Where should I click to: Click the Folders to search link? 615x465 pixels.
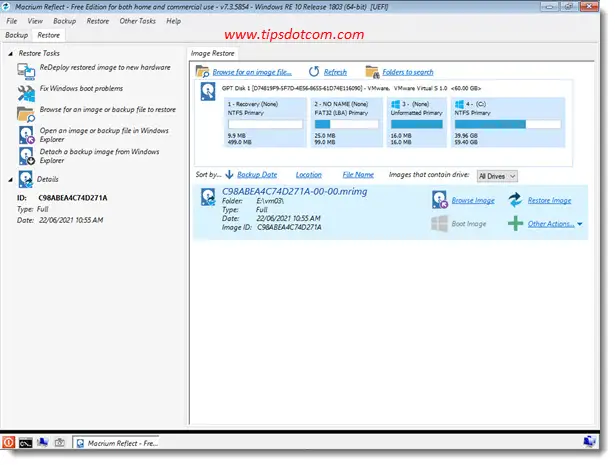click(408, 72)
